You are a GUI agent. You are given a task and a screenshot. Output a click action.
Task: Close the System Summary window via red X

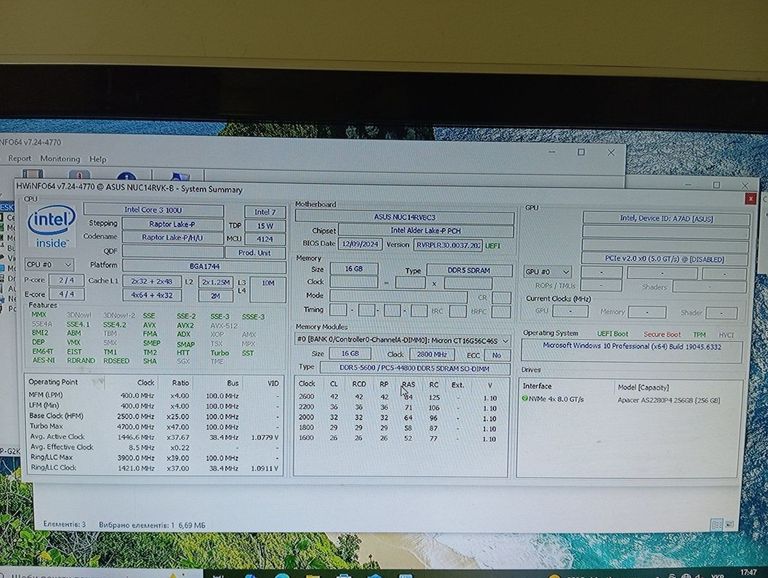tap(750, 199)
